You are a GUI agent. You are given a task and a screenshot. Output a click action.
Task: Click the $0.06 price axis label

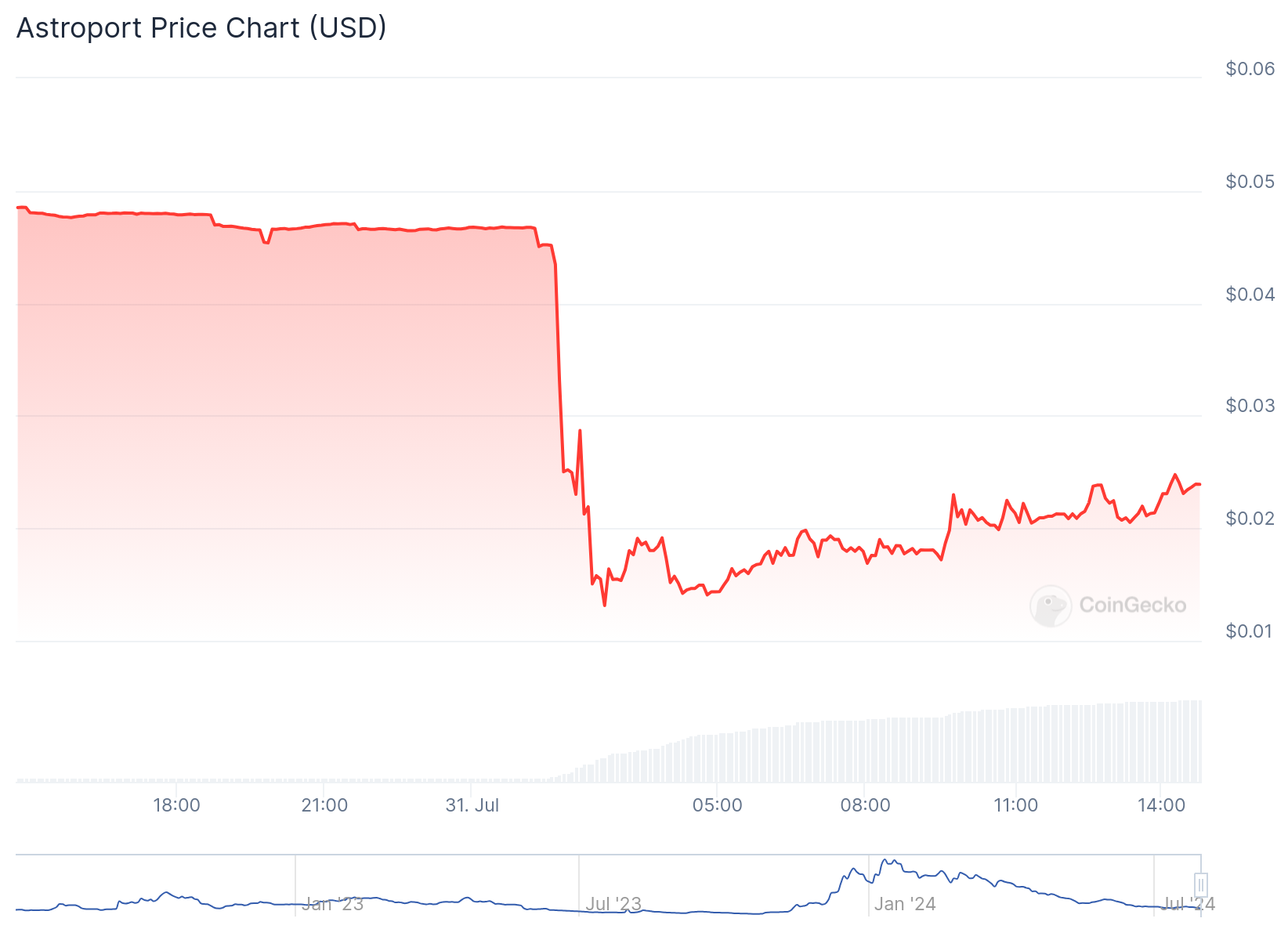[1250, 69]
